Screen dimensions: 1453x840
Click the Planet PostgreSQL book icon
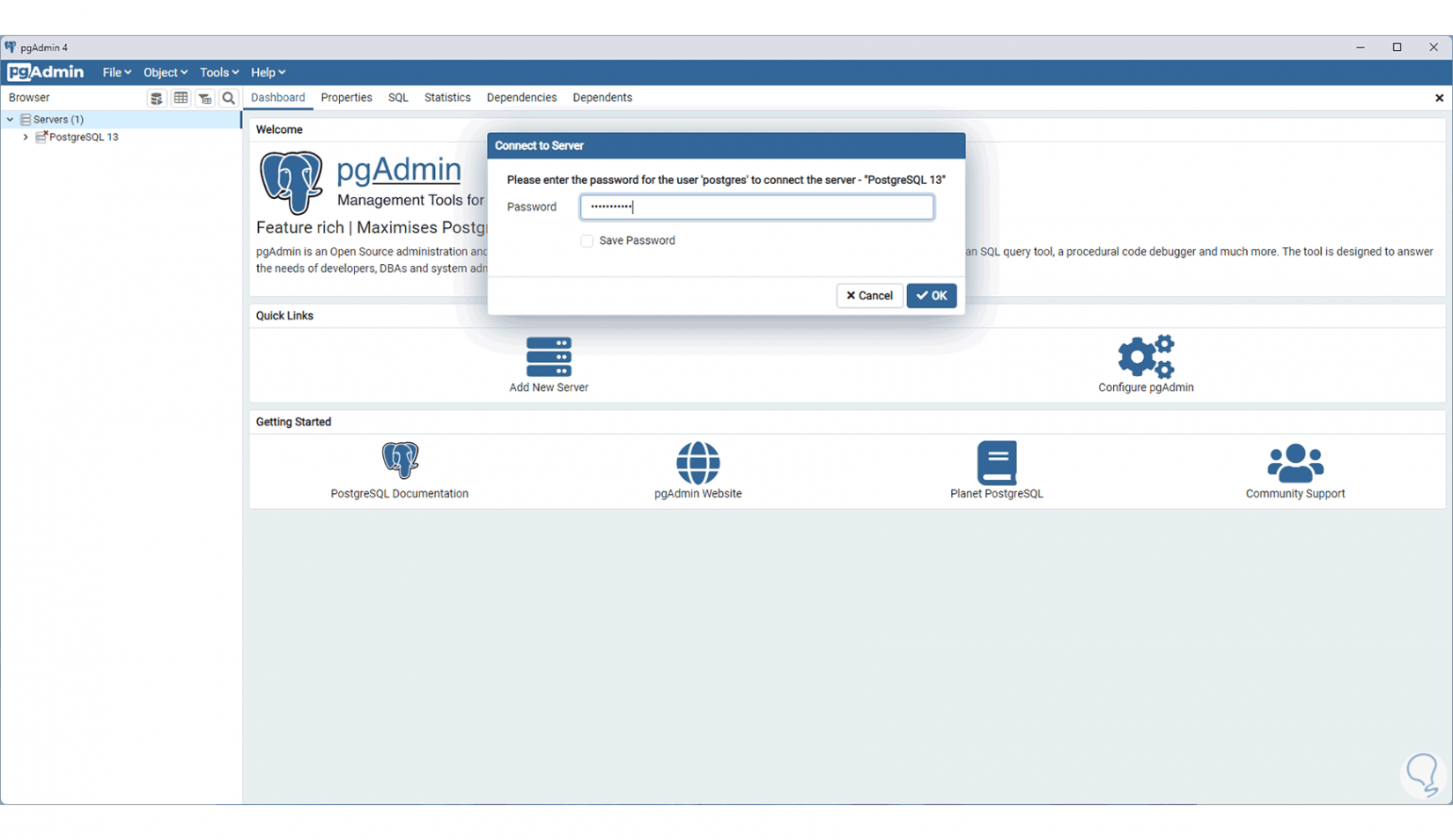pos(997,463)
